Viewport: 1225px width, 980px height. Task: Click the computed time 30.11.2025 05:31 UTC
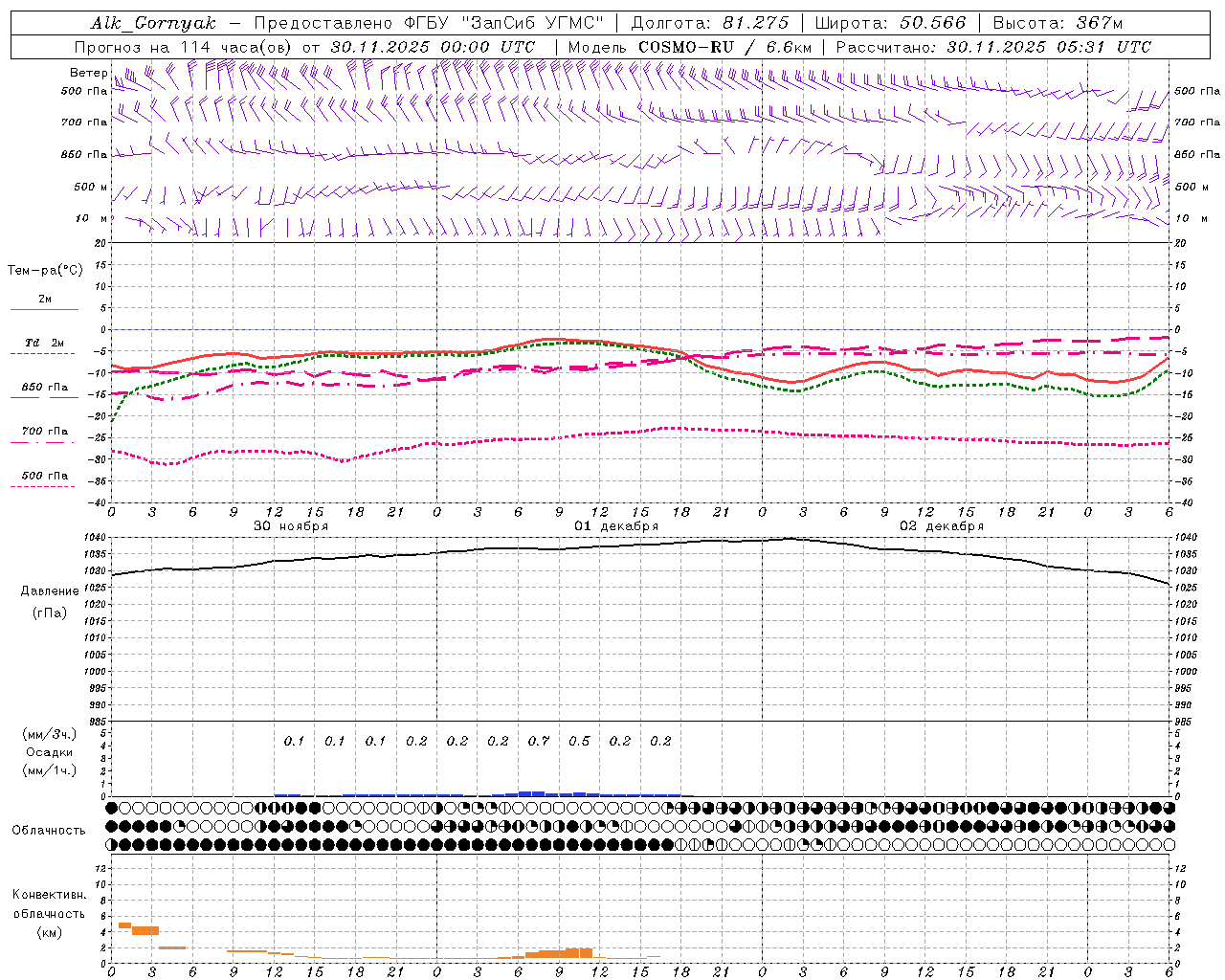1049,47
